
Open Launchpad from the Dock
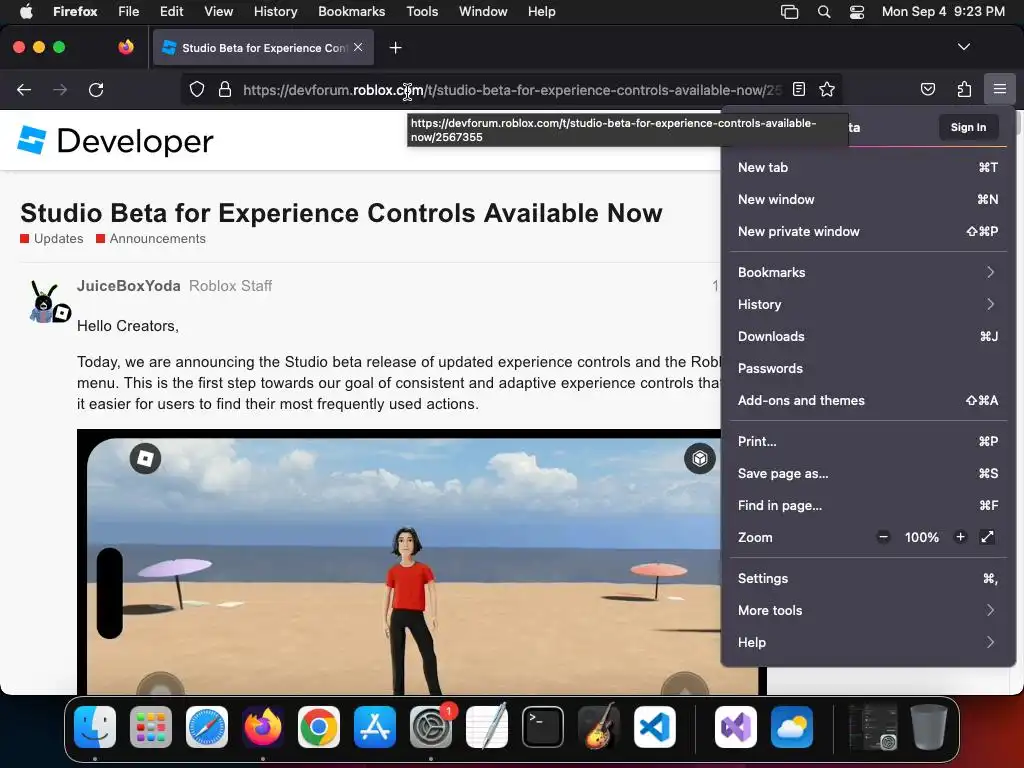[151, 727]
